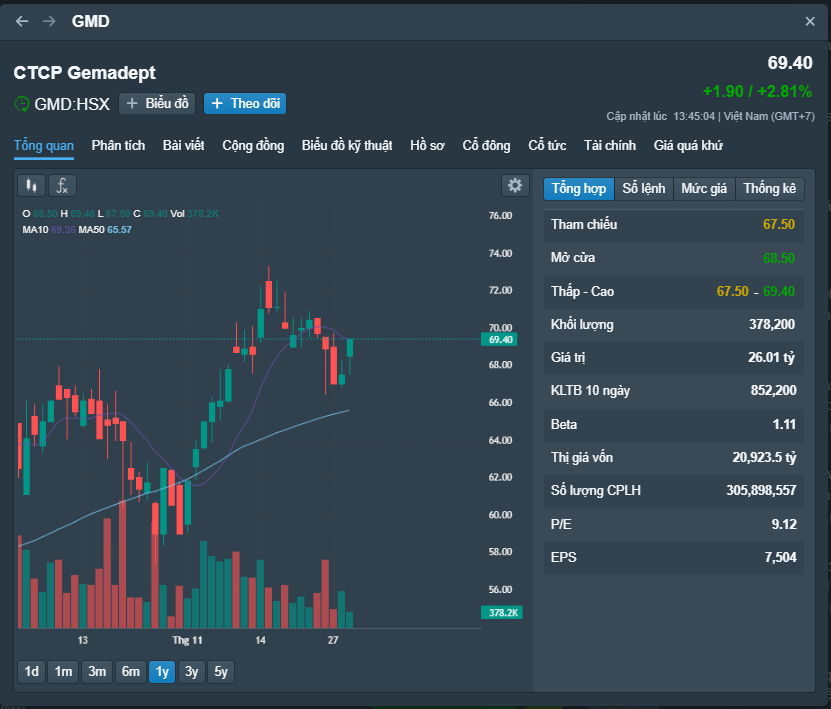Select the Tổng hợp panel tab
The width and height of the screenshot is (831, 709).
(x=579, y=189)
